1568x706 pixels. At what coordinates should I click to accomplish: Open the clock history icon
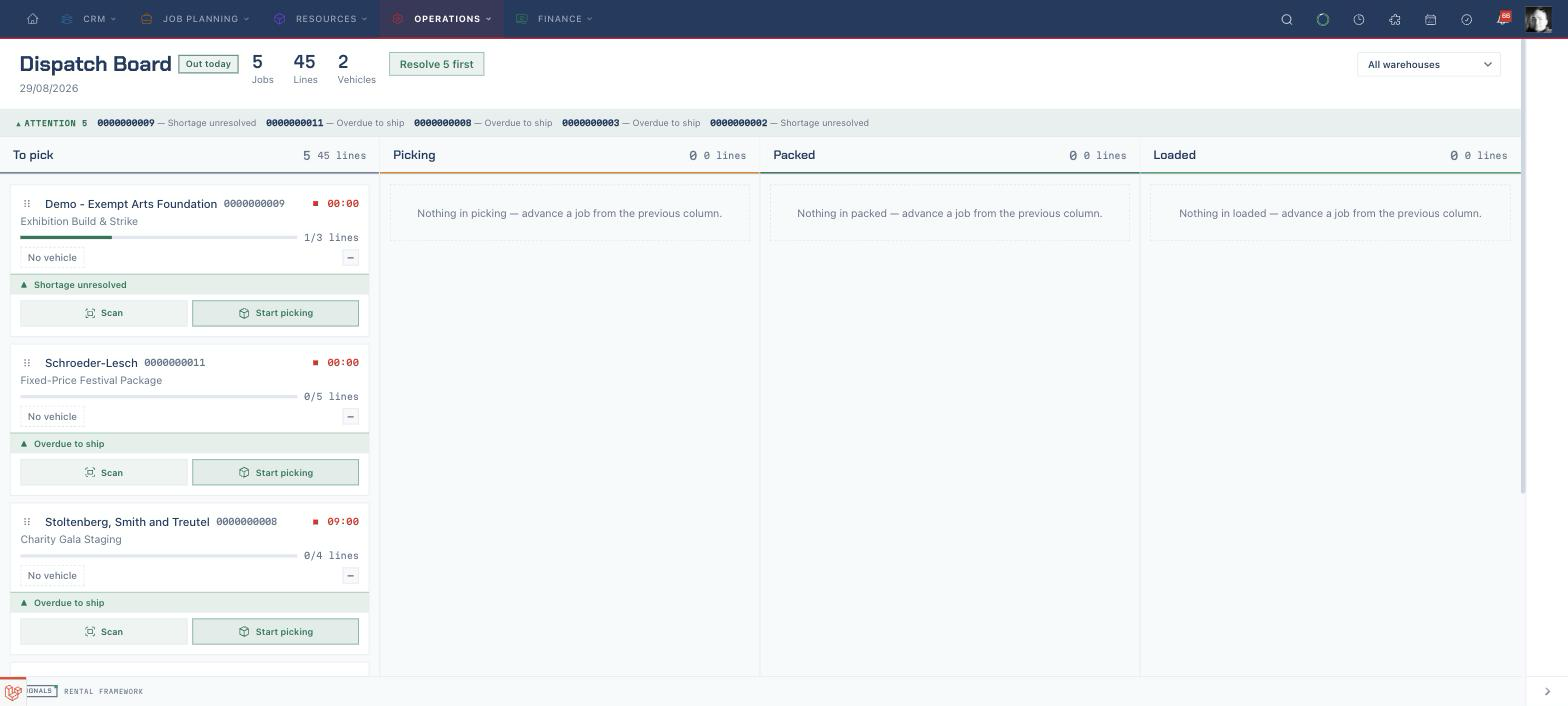1359,19
